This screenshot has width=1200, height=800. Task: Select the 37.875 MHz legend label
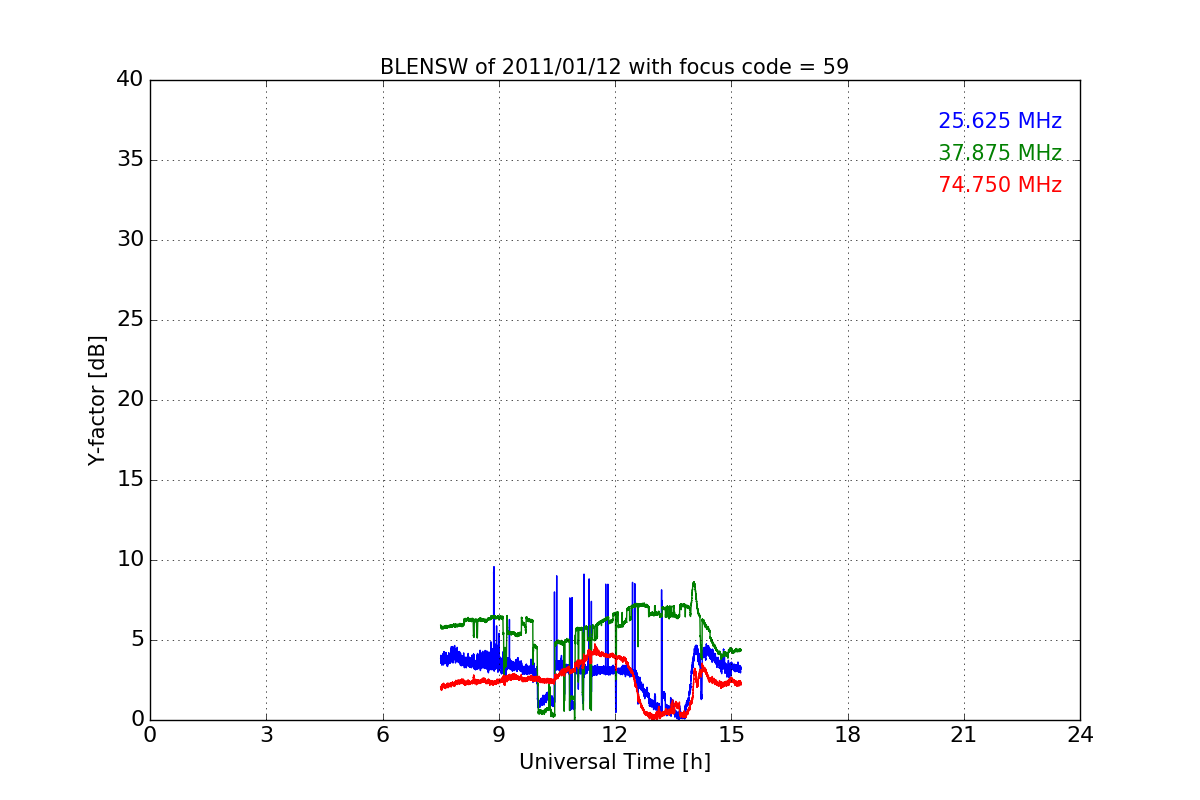pyautogui.click(x=1000, y=153)
